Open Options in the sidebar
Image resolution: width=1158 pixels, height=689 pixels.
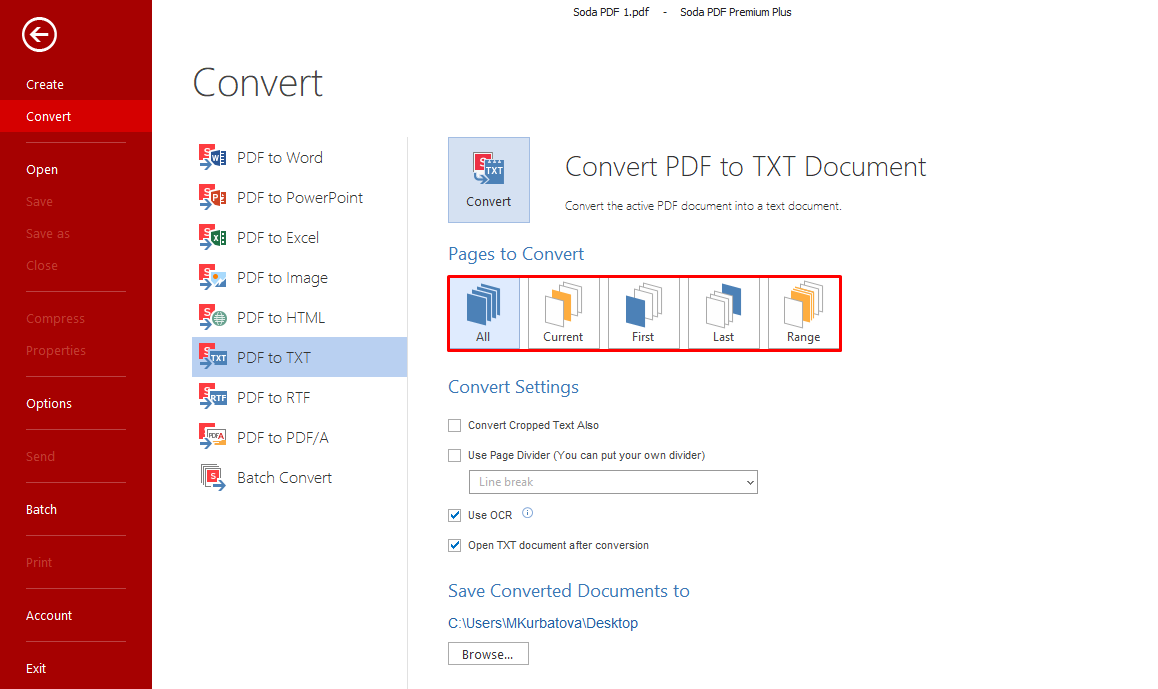point(49,403)
